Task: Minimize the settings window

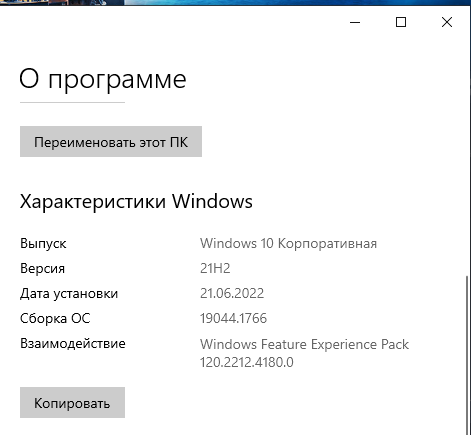Action: click(355, 22)
